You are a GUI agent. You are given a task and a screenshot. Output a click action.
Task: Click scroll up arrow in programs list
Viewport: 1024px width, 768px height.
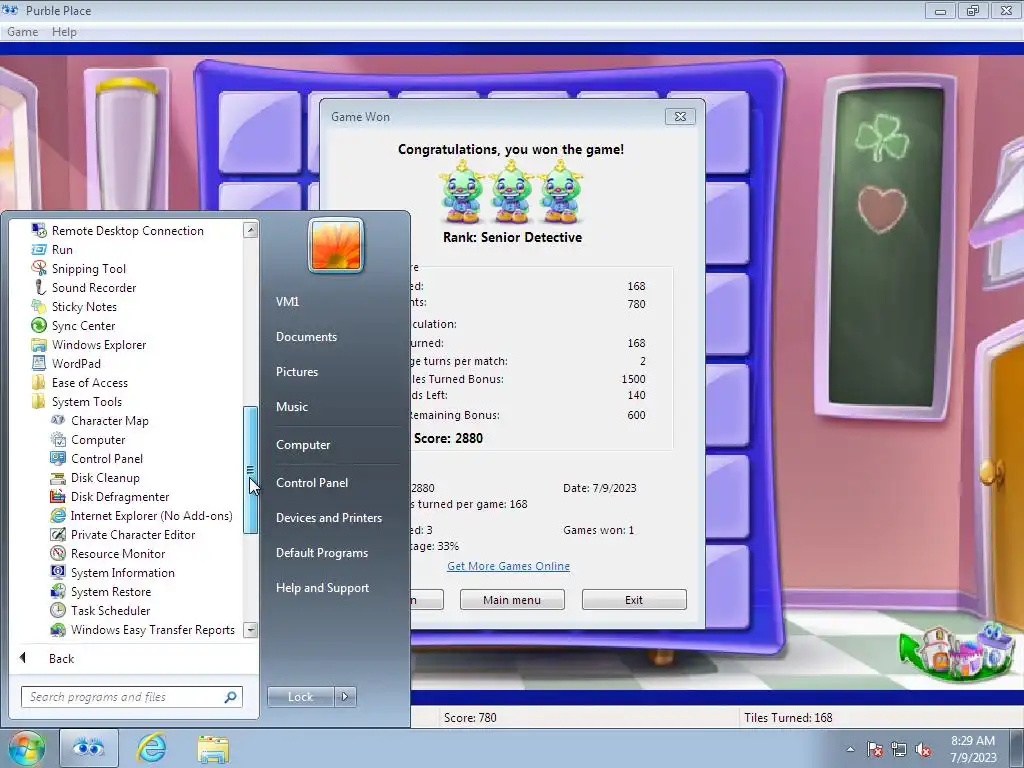250,230
